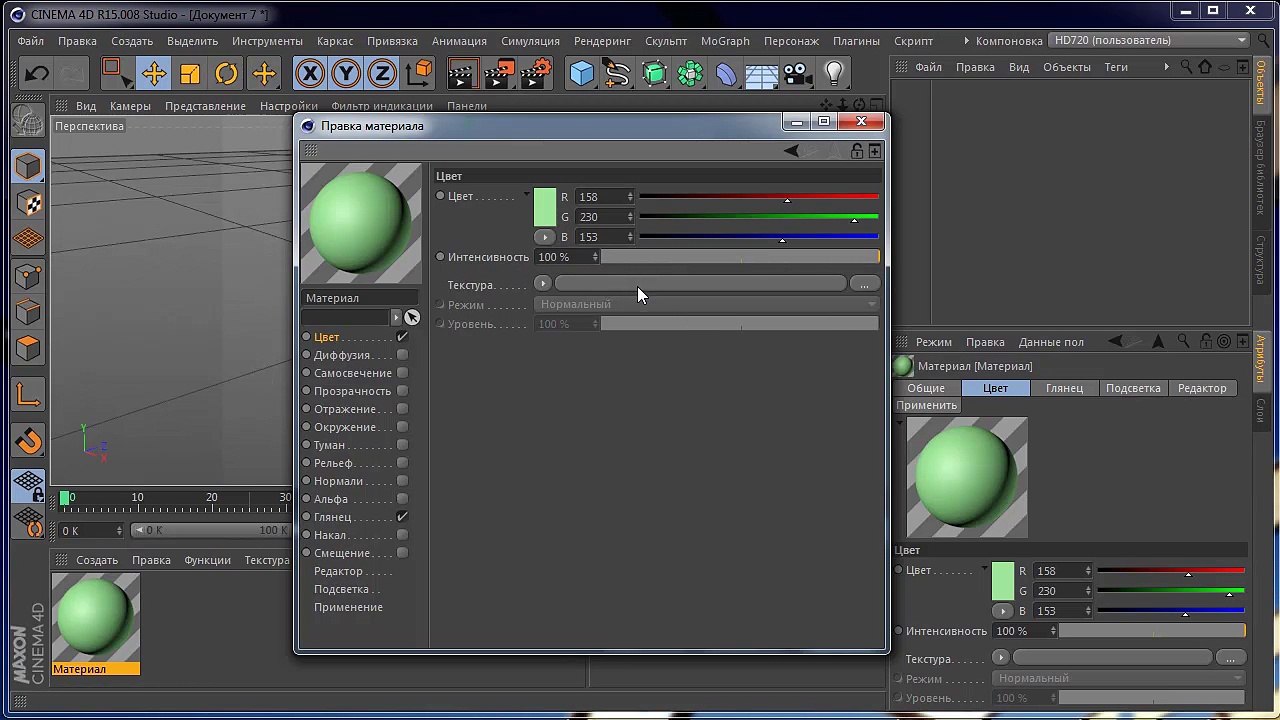Open the Симуляция menu
The height and width of the screenshot is (720, 1280).
click(x=530, y=41)
